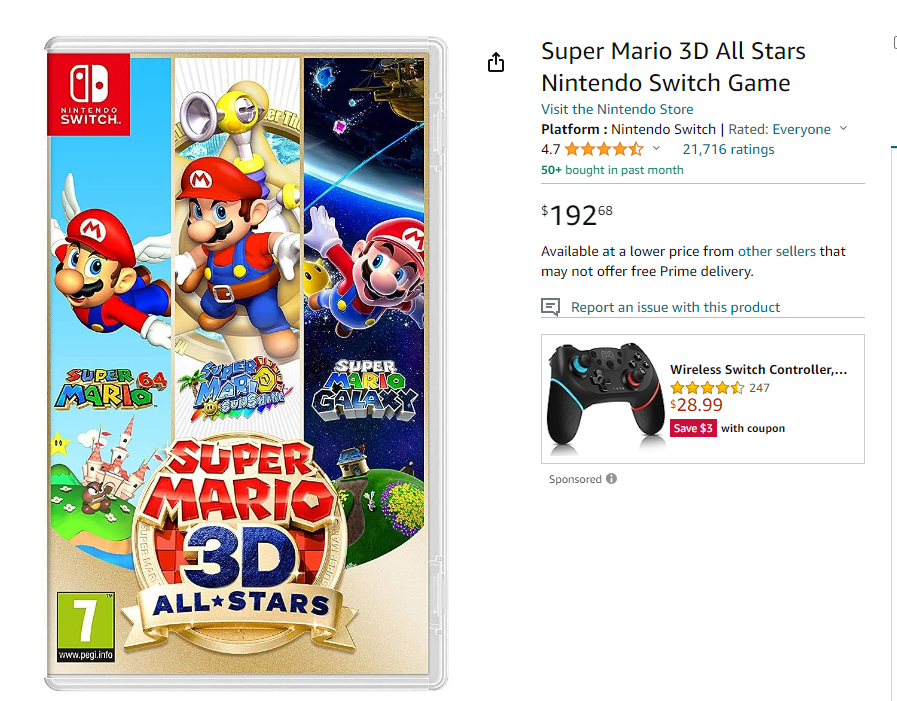The height and width of the screenshot is (701, 897).
Task: Open the 21,716 ratings link
Action: (728, 150)
